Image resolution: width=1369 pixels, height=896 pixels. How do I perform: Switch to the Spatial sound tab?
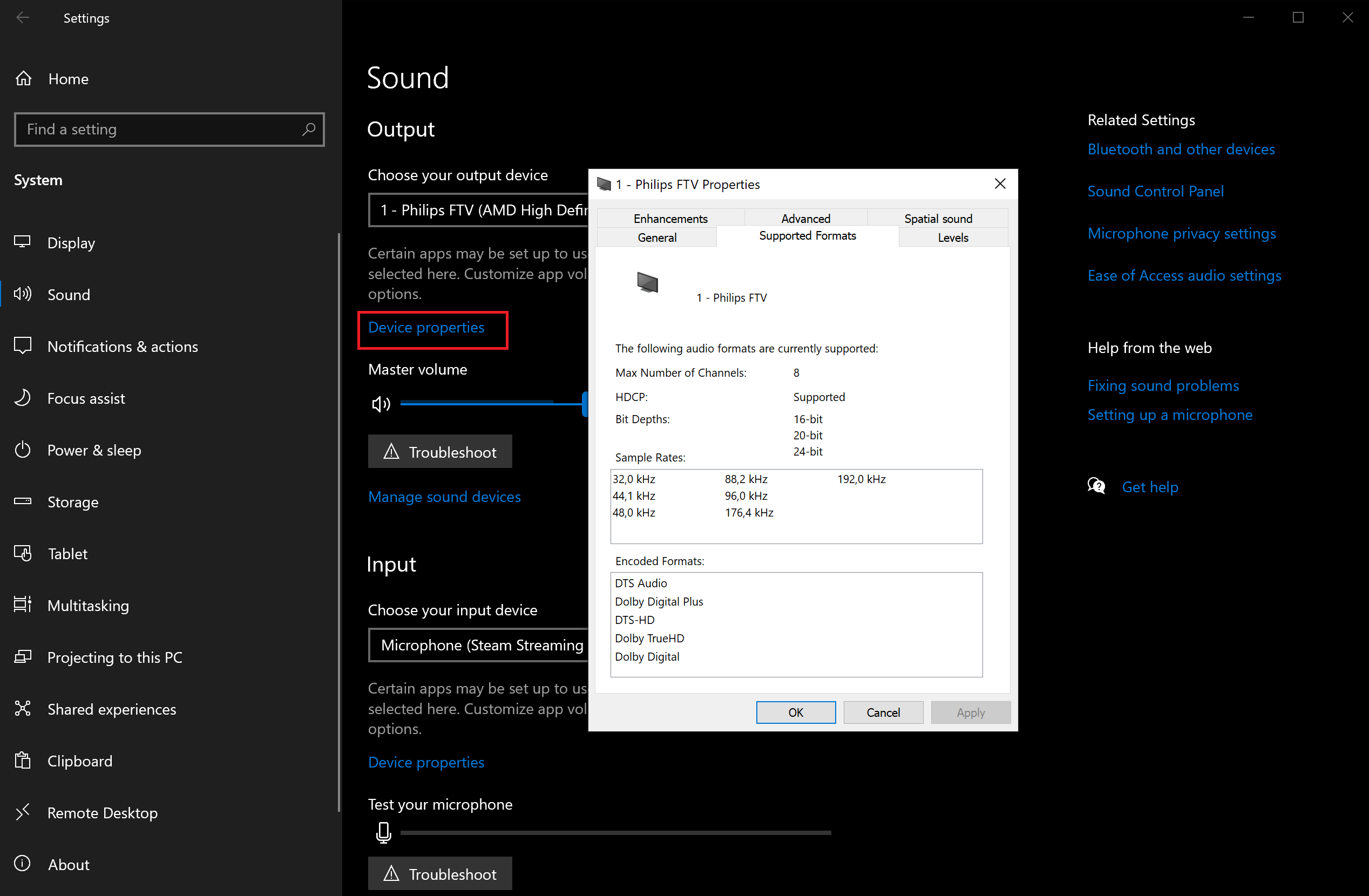(938, 219)
